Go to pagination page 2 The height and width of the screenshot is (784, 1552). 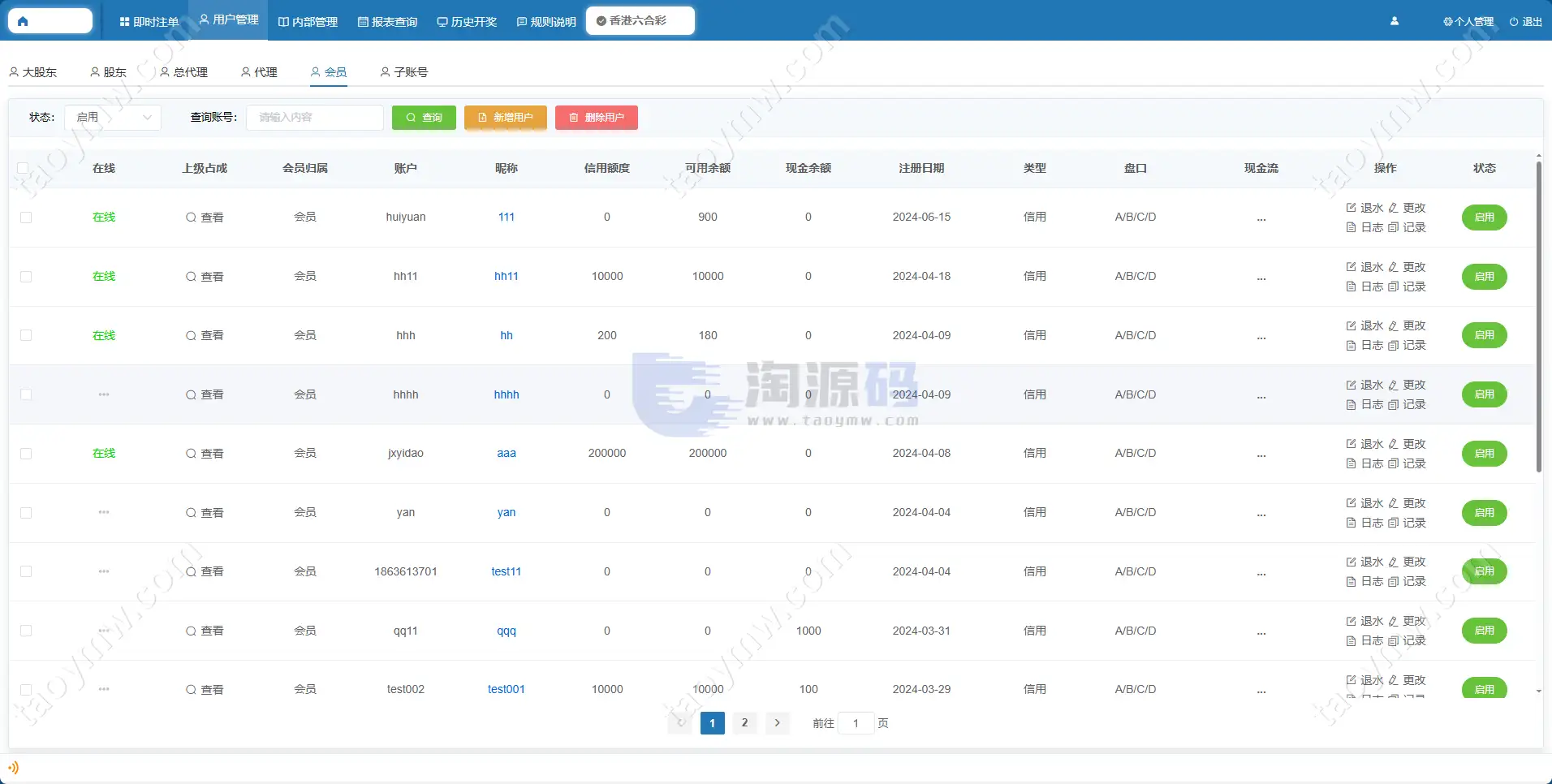pyautogui.click(x=744, y=722)
